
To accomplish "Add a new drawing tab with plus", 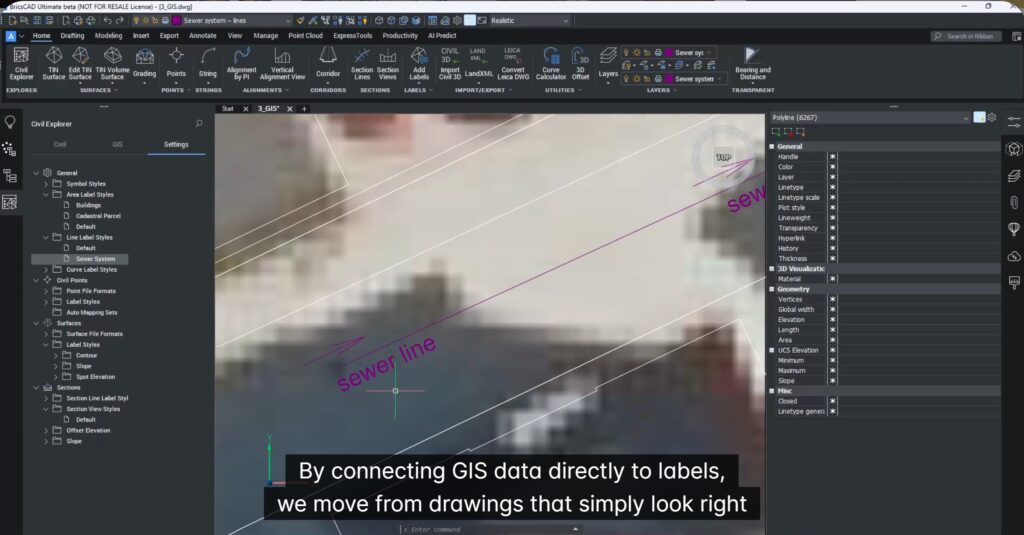I will point(304,109).
